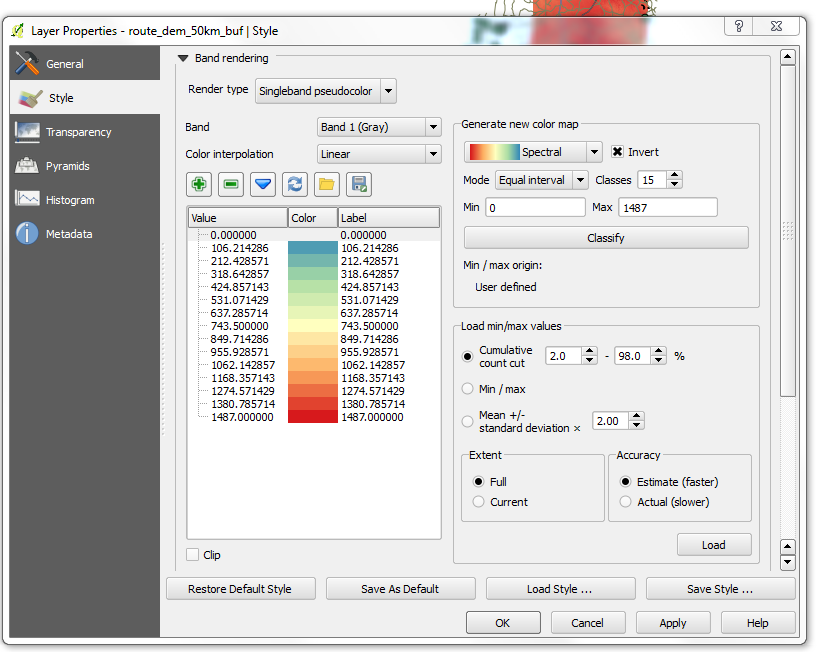The width and height of the screenshot is (825, 652).
Task: Switch to the Pyramids tab
Action: pos(85,166)
